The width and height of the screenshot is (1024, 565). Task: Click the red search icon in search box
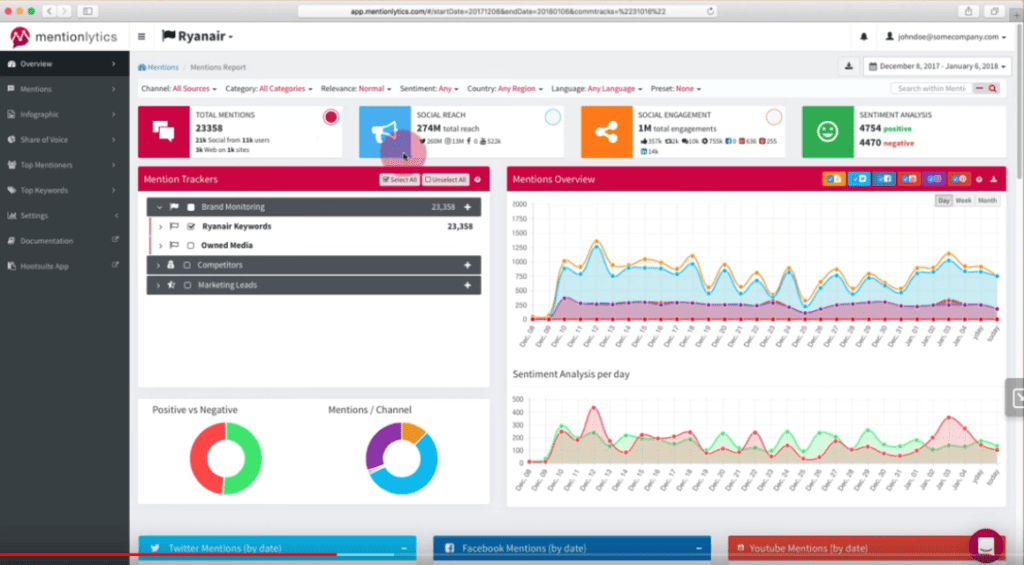coord(993,88)
